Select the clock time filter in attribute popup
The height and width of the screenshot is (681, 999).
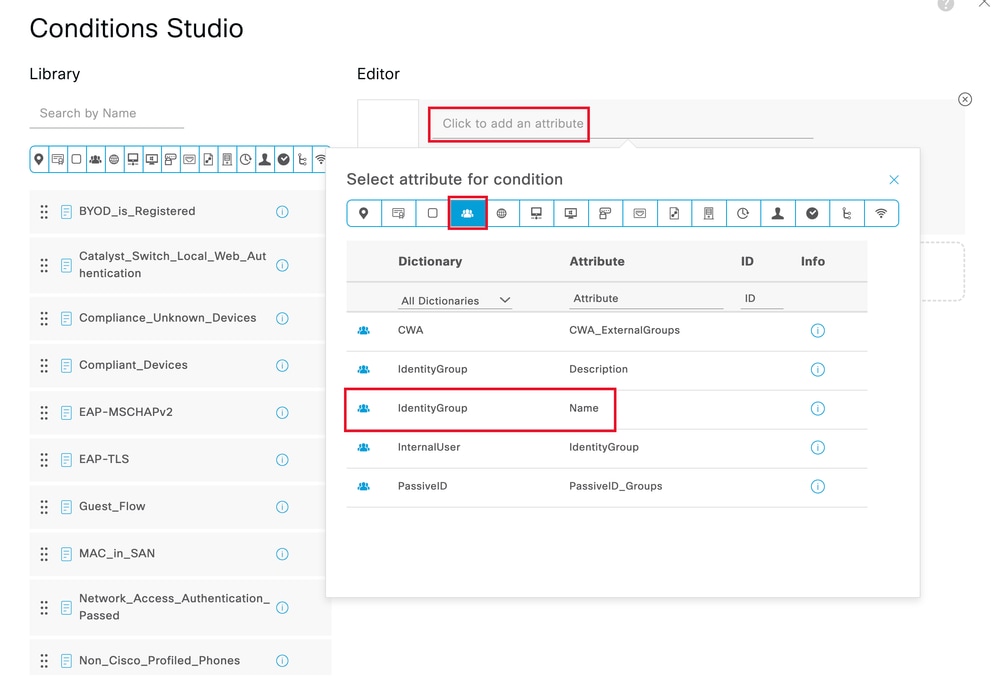743,213
